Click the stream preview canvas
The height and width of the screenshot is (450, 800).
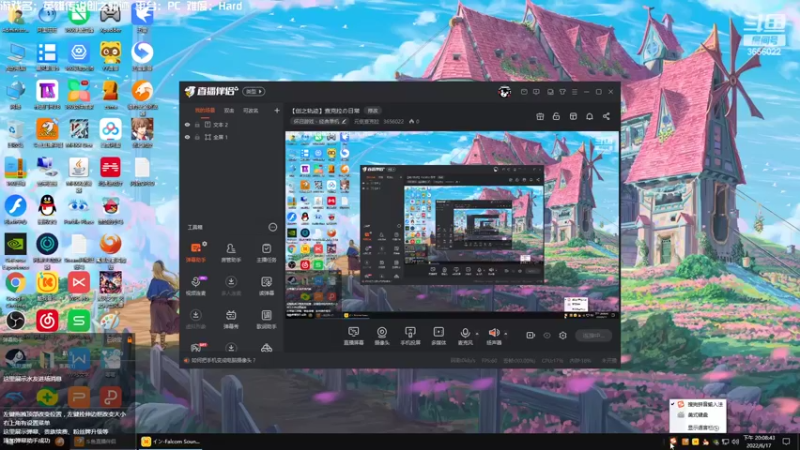point(452,225)
